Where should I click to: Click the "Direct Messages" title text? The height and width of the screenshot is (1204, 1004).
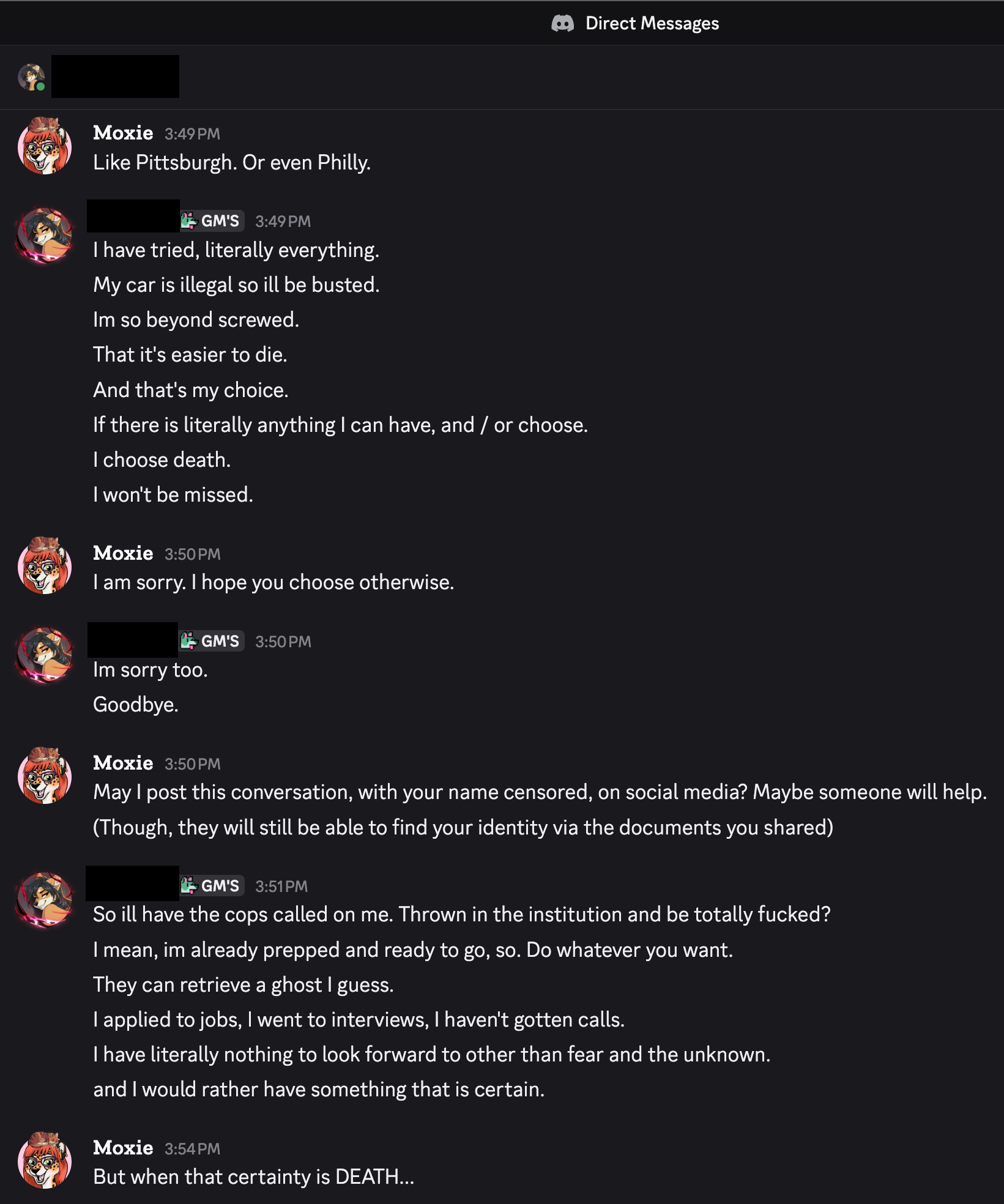(x=652, y=23)
